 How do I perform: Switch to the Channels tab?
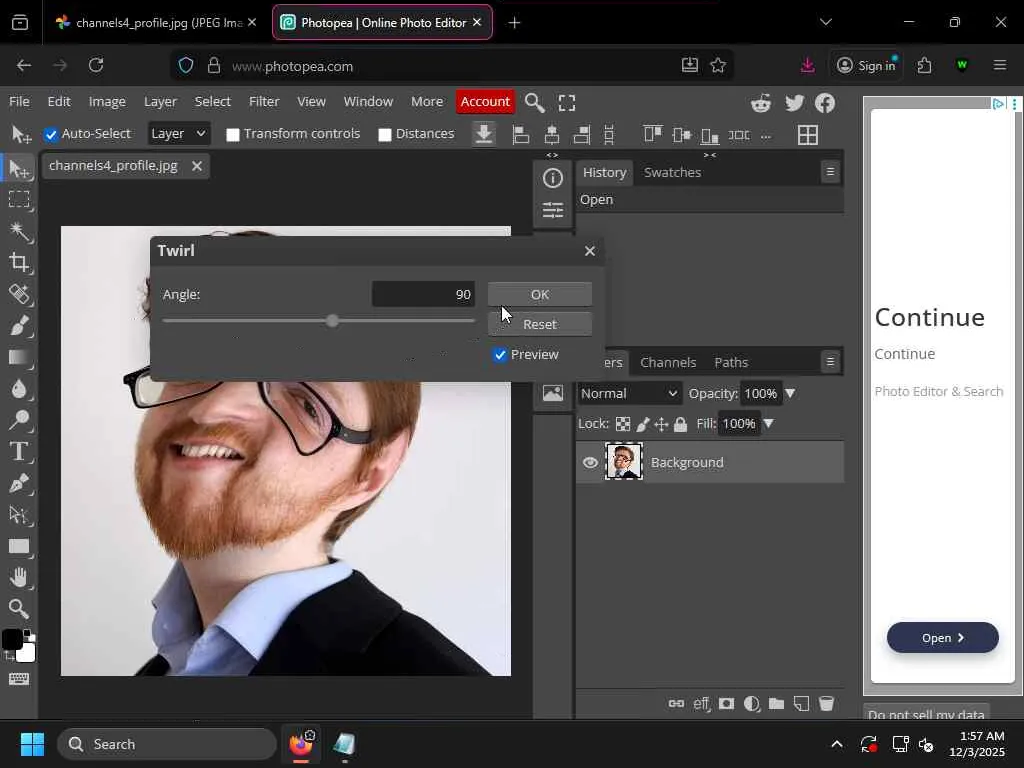coord(667,362)
